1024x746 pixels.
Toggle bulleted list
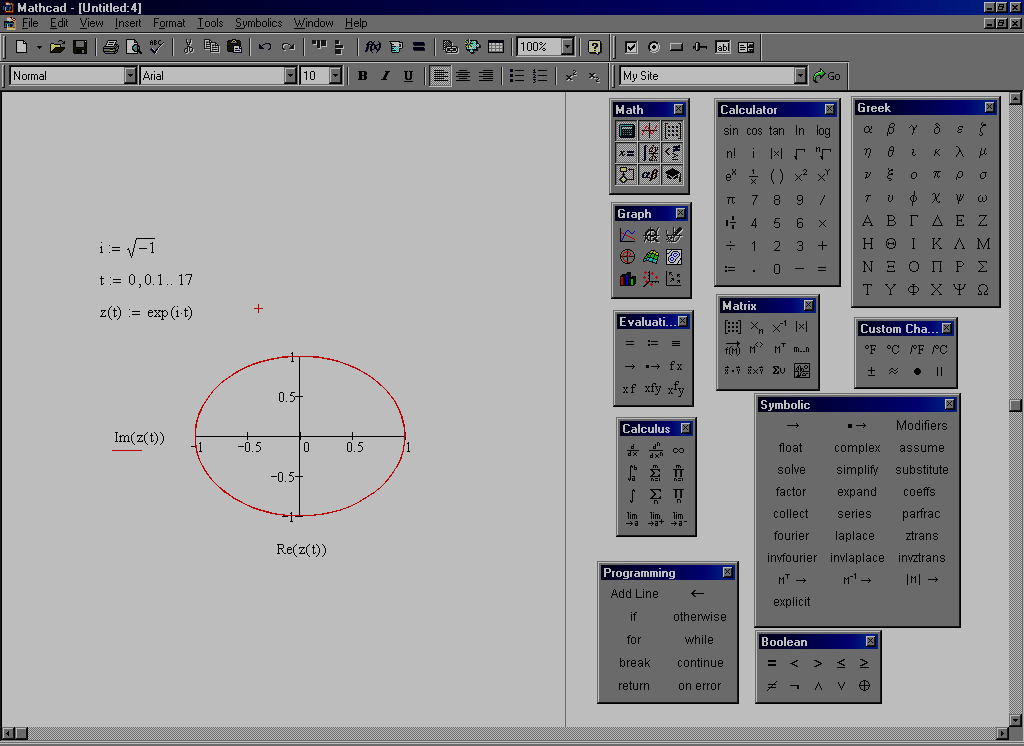pyautogui.click(x=517, y=76)
